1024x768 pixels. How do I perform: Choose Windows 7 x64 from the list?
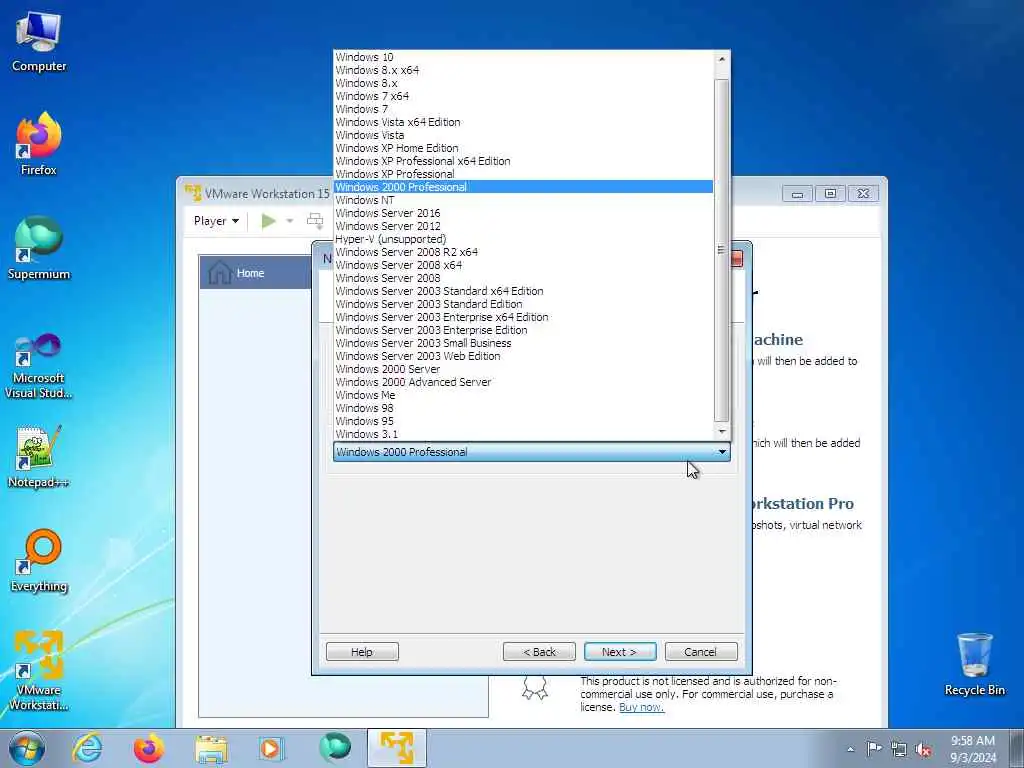(x=523, y=96)
